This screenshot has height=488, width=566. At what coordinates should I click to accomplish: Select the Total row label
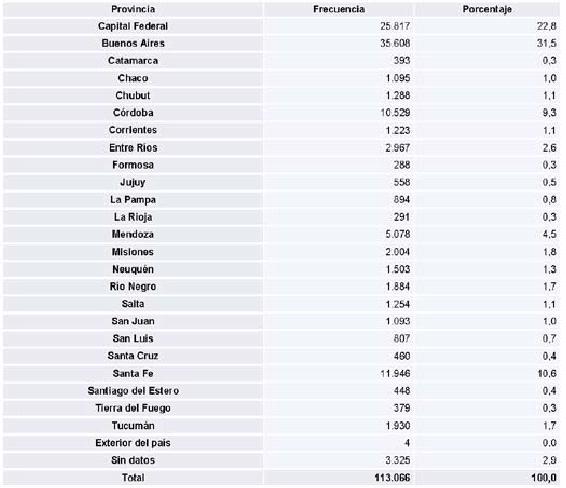(133, 478)
